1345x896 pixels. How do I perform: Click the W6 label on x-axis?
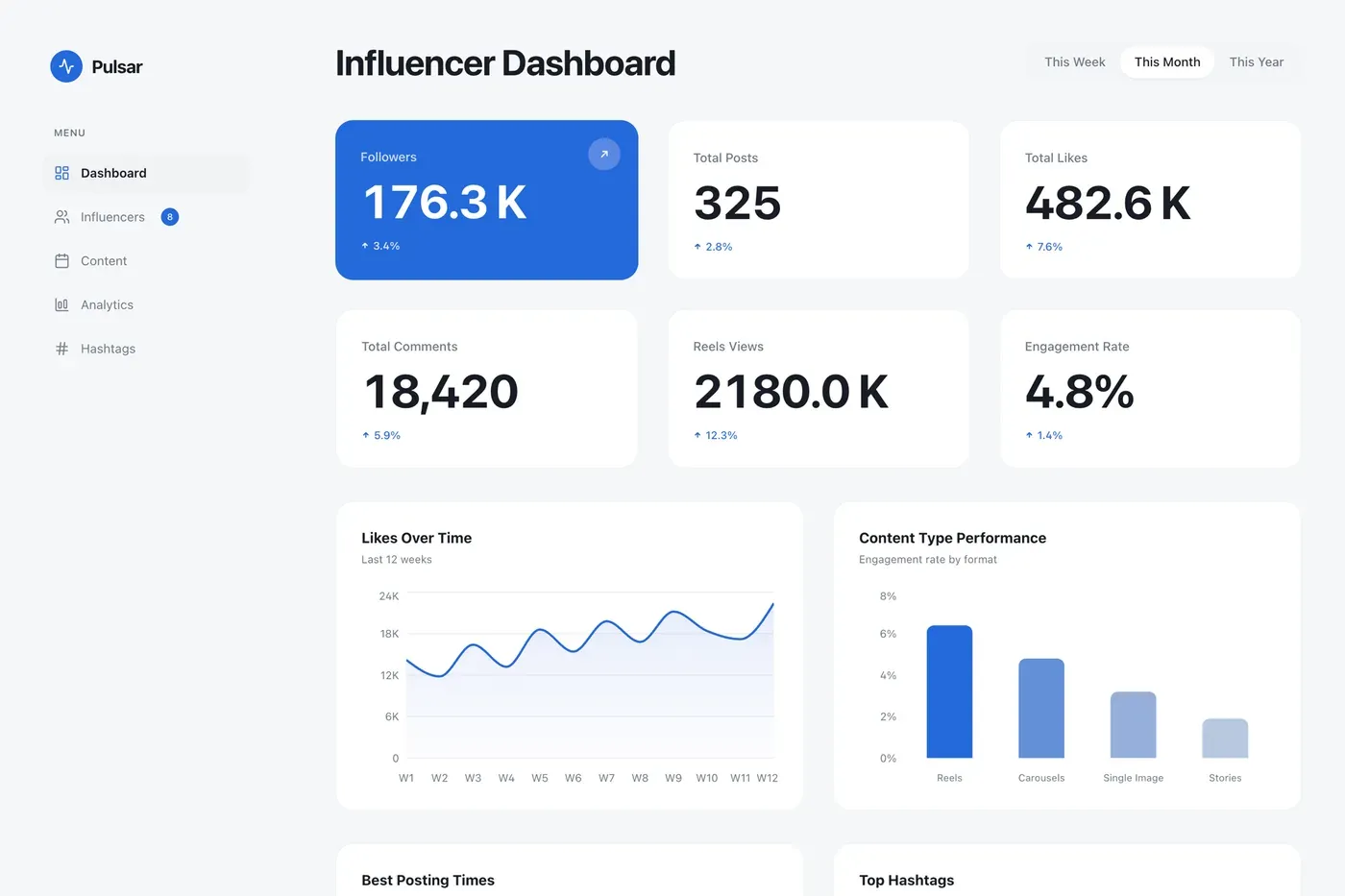(574, 778)
